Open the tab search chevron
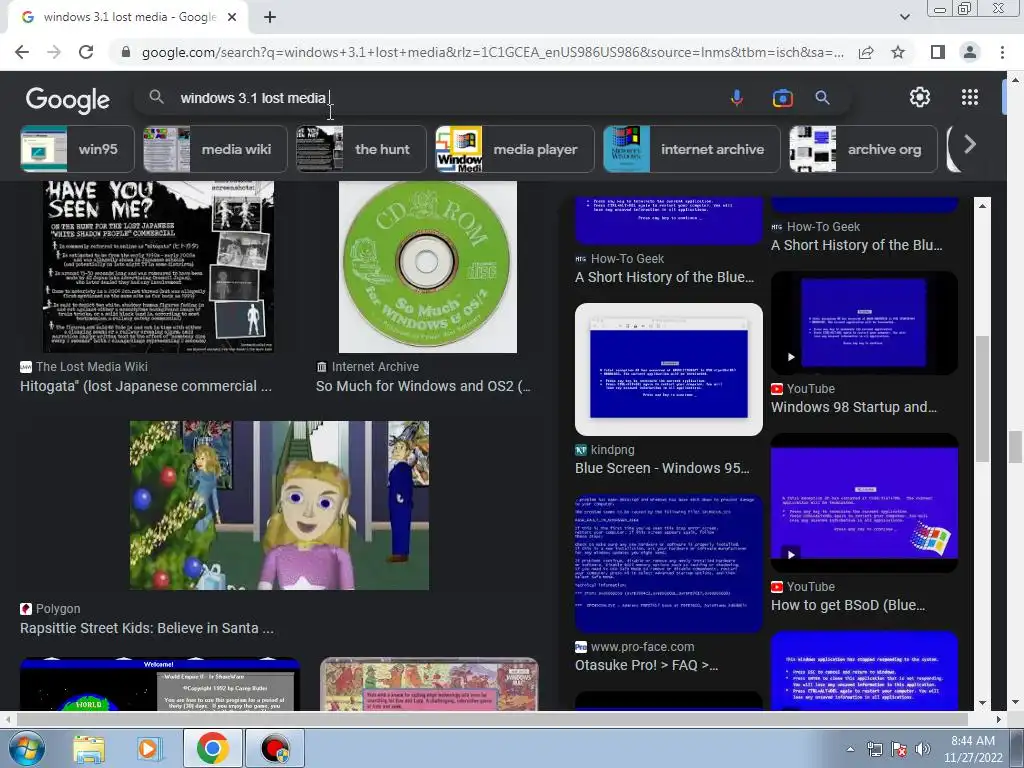Image resolution: width=1024 pixels, height=768 pixels. pos(904,17)
